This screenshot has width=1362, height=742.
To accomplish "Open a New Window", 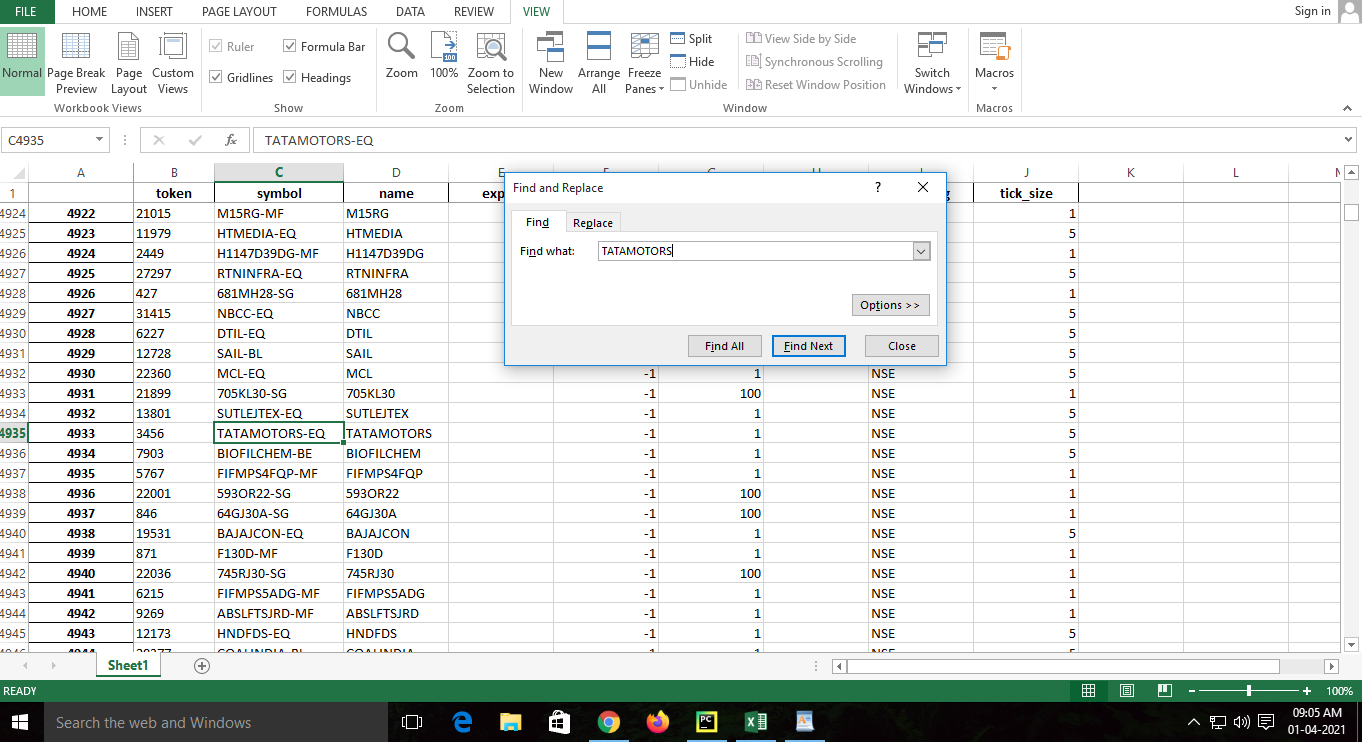I will [551, 61].
